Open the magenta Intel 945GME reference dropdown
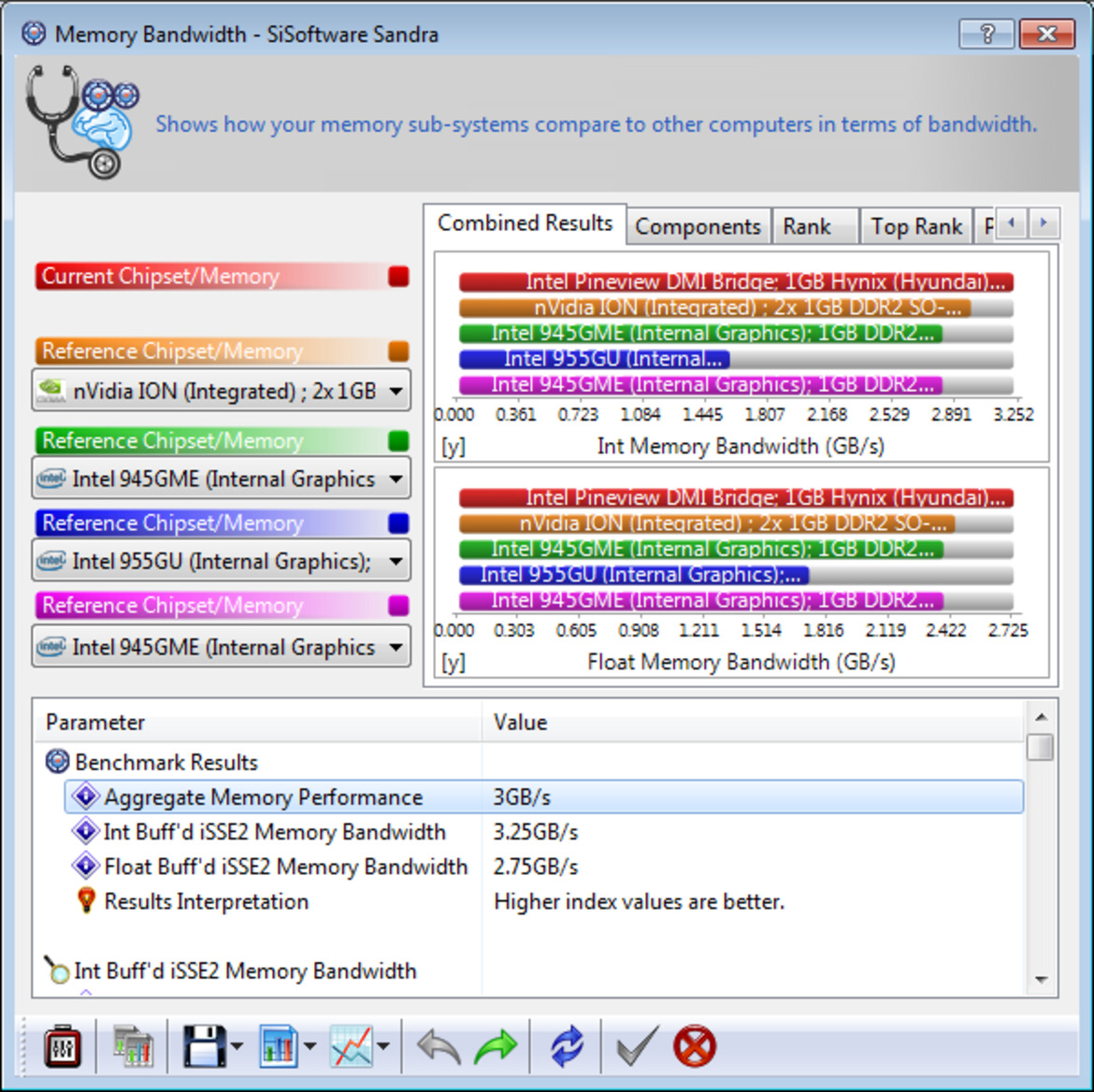 pos(222,647)
